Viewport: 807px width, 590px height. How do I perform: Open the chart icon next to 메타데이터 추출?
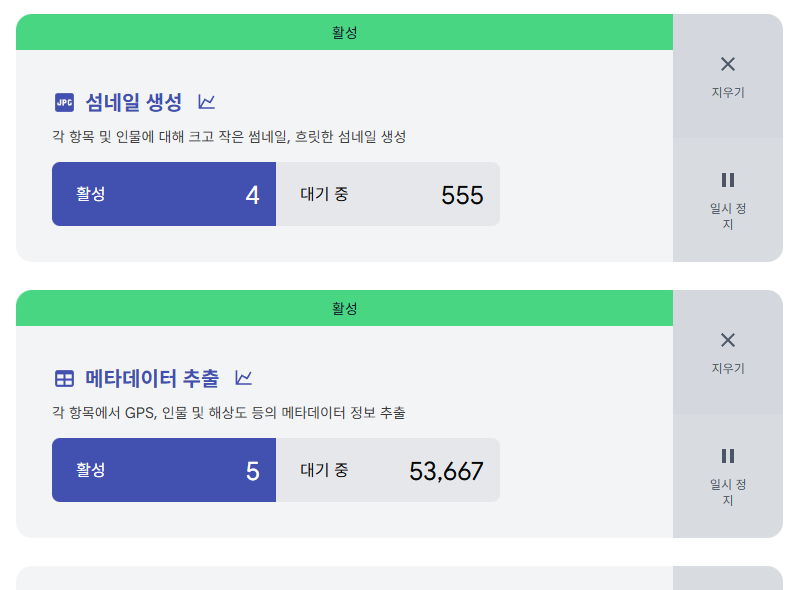[243, 378]
